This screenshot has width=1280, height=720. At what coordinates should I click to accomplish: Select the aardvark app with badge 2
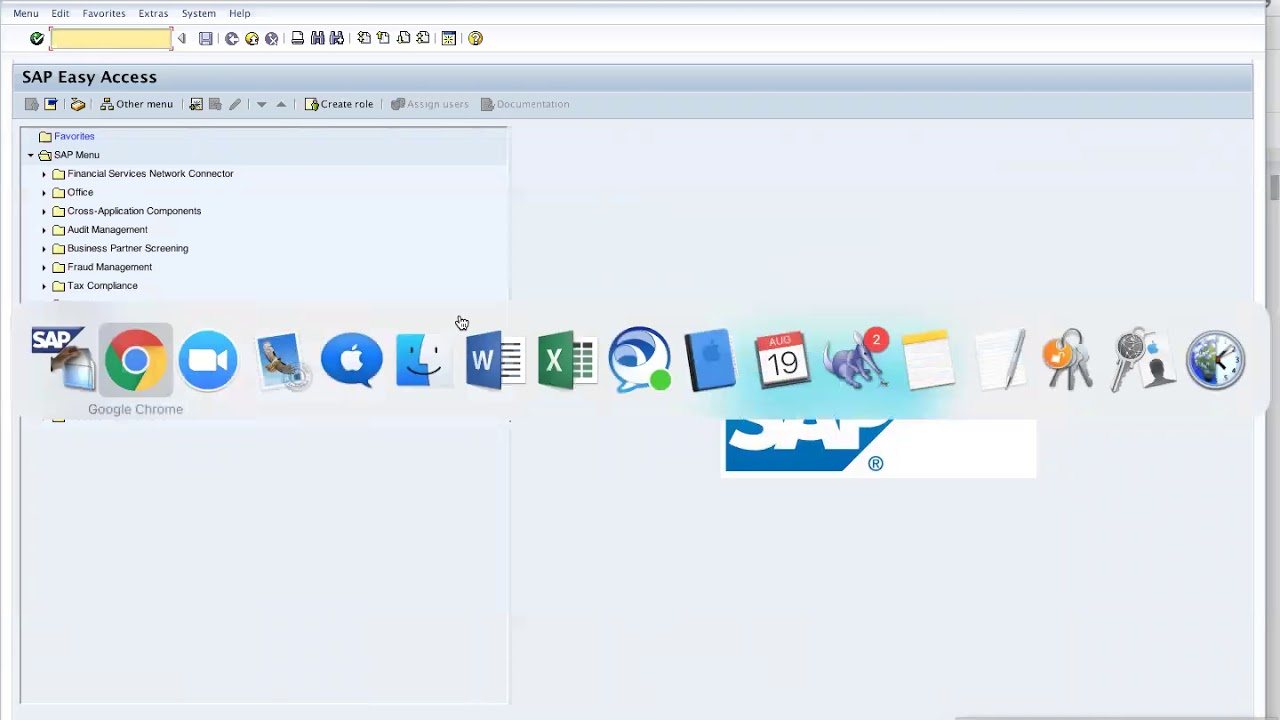point(855,359)
